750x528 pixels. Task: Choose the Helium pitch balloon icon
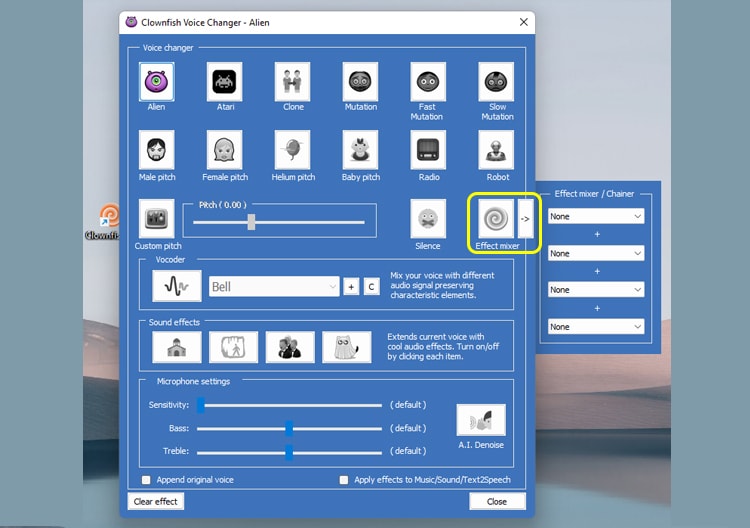click(292, 150)
